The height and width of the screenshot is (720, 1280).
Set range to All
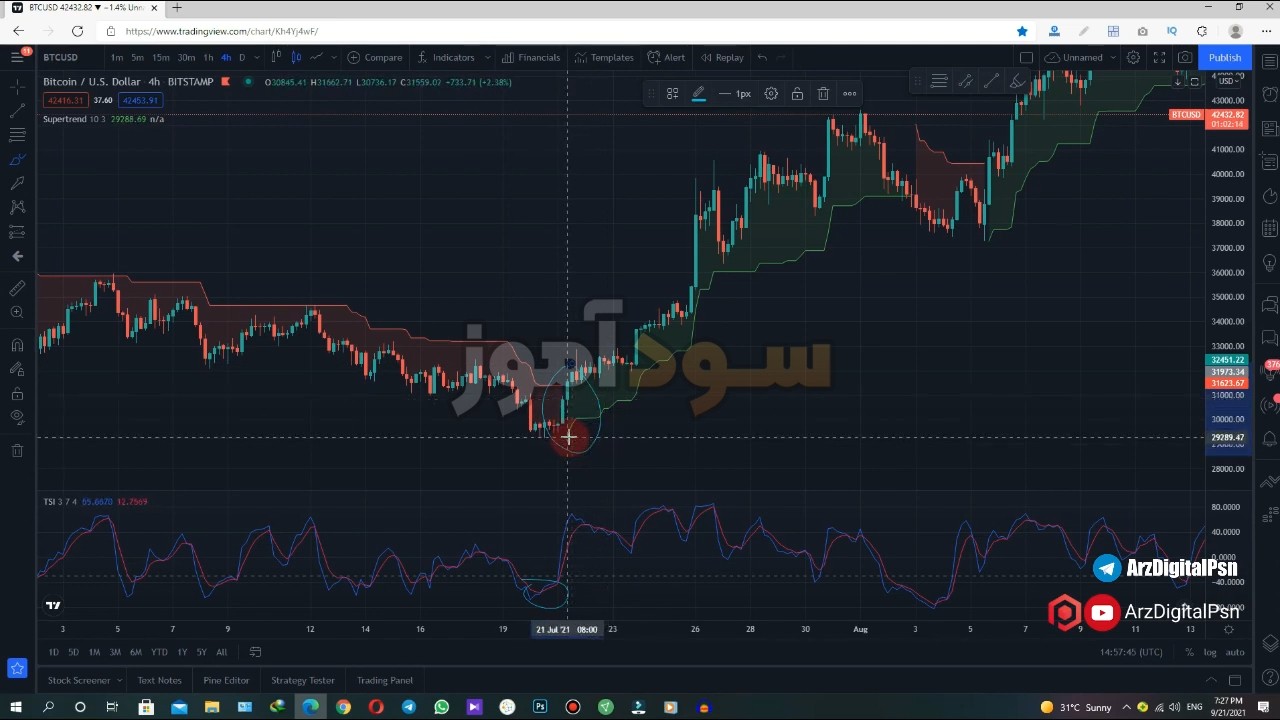point(221,652)
